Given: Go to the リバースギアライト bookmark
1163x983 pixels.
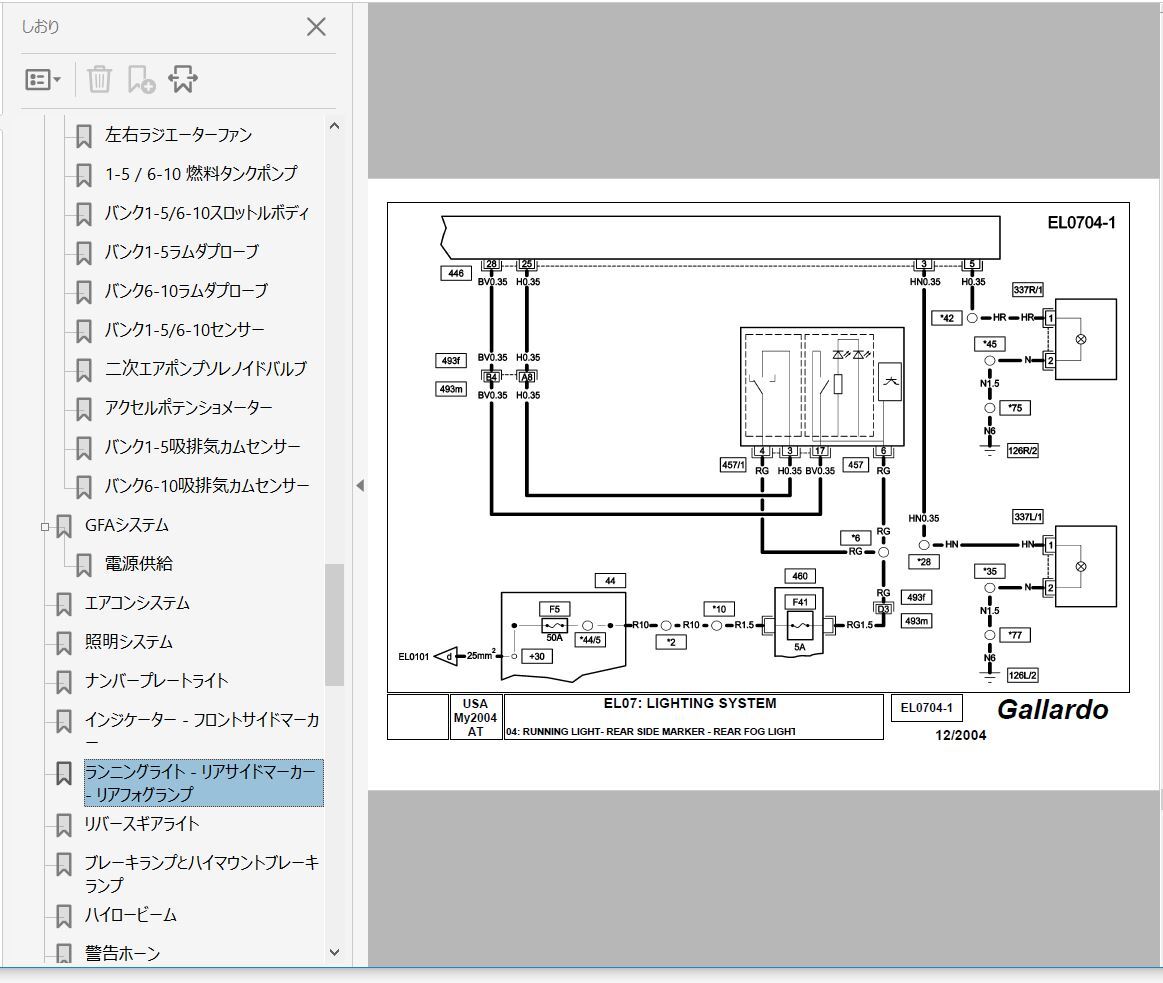Looking at the screenshot, I should click(x=142, y=824).
